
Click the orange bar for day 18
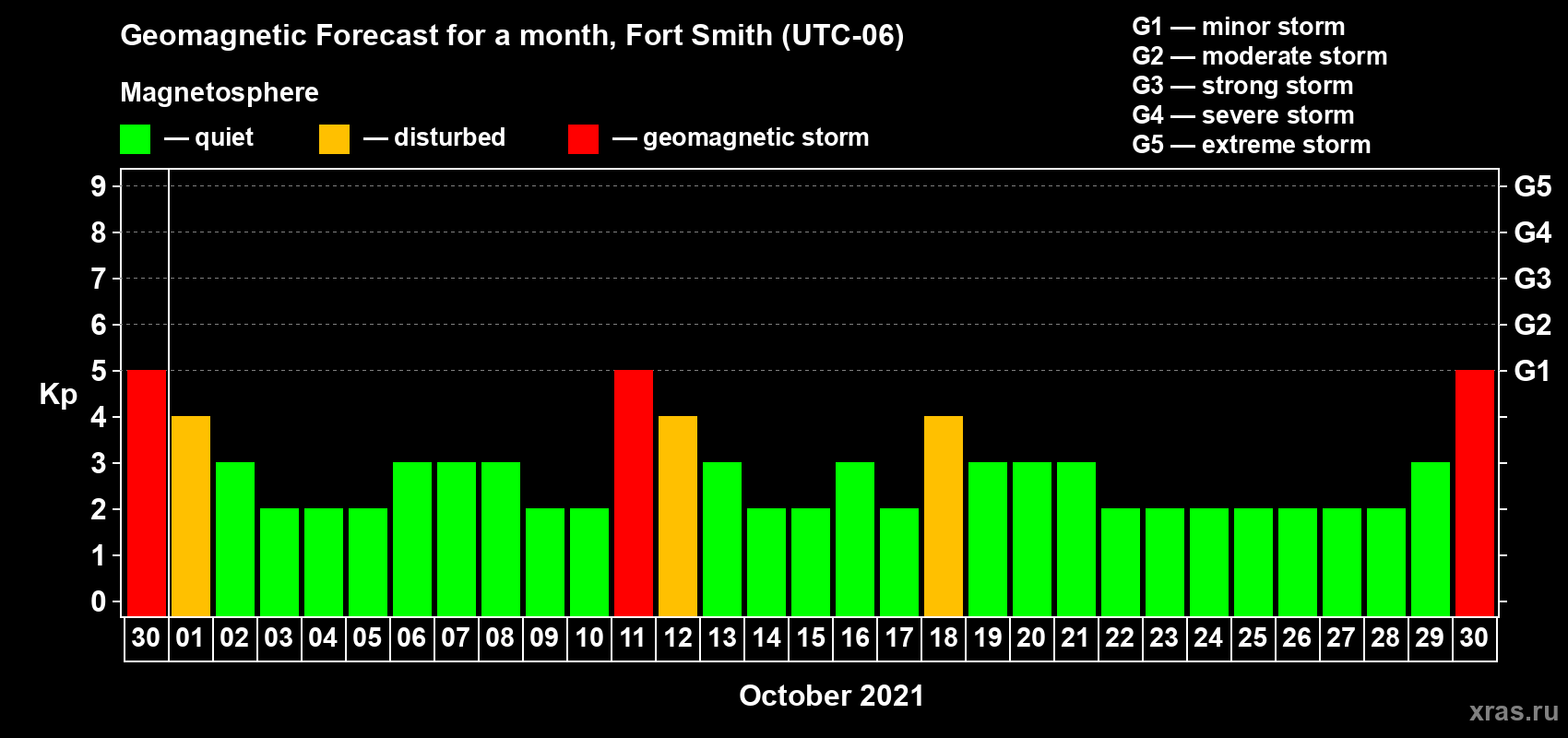tap(944, 517)
